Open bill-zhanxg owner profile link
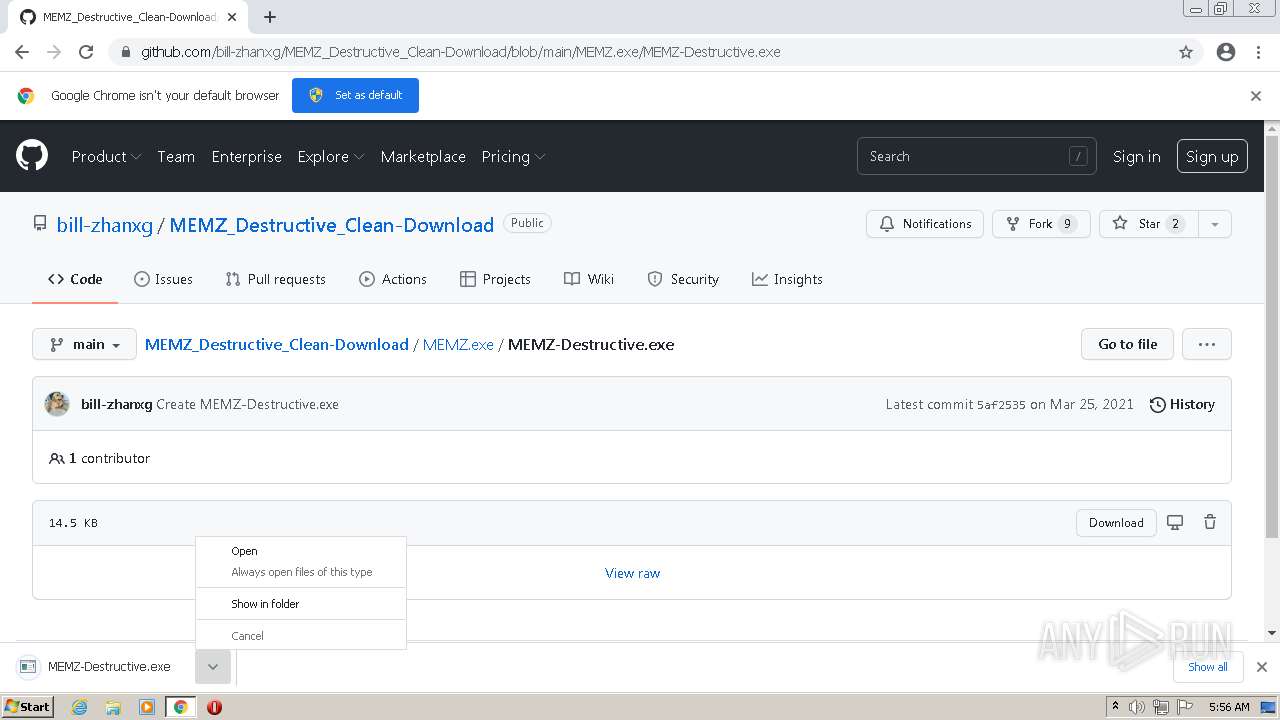1280x720 pixels. [x=105, y=225]
